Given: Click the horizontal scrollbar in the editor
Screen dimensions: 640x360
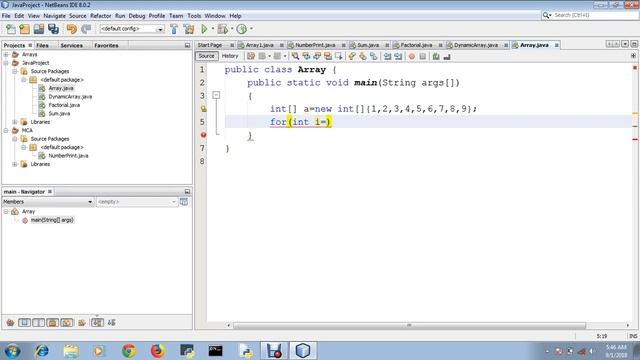Looking at the screenshot, I should pos(409,325).
